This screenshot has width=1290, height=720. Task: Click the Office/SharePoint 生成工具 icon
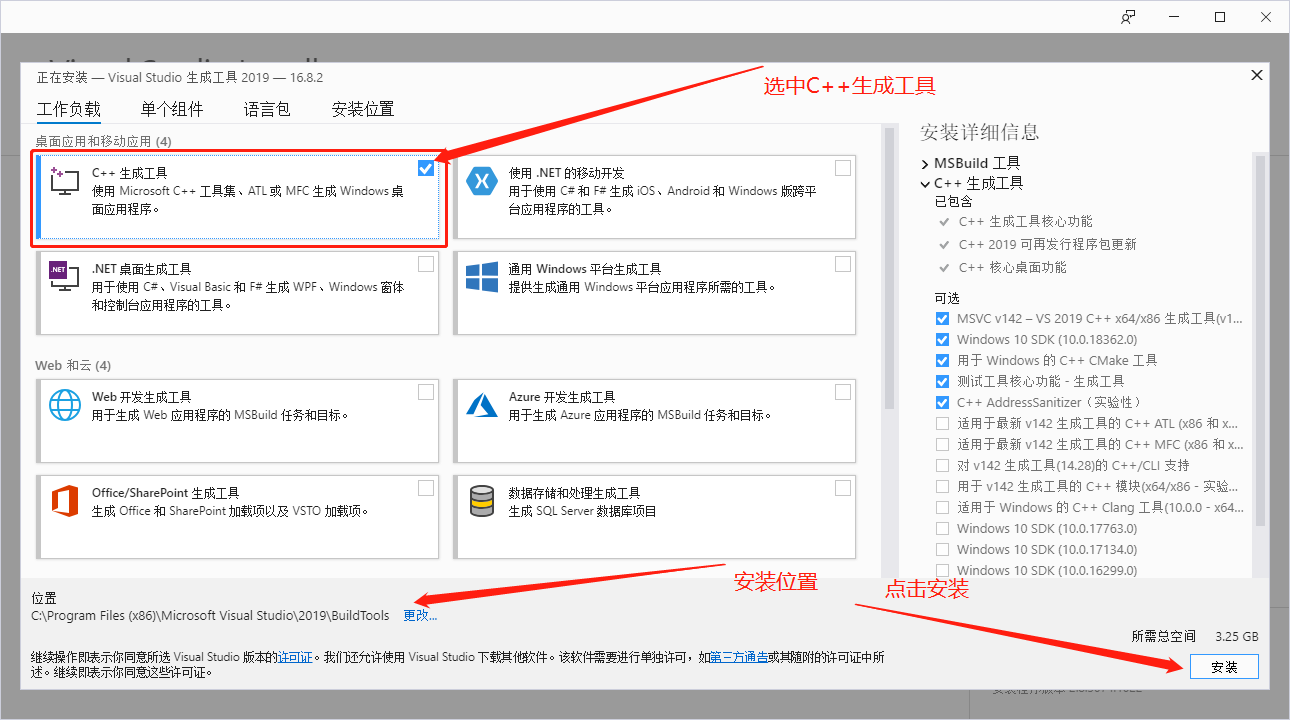coord(64,501)
